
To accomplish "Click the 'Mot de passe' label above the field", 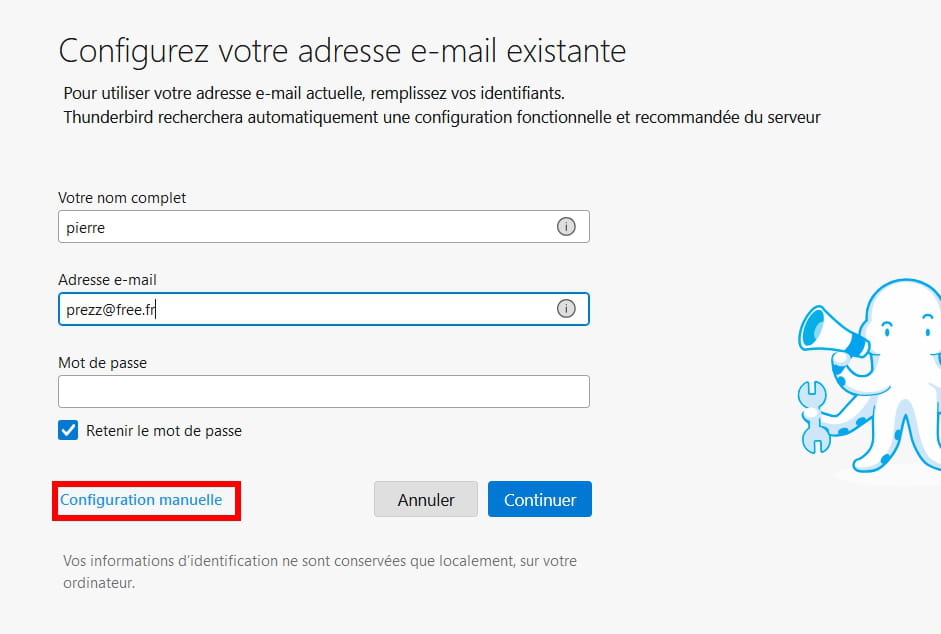I will [103, 363].
